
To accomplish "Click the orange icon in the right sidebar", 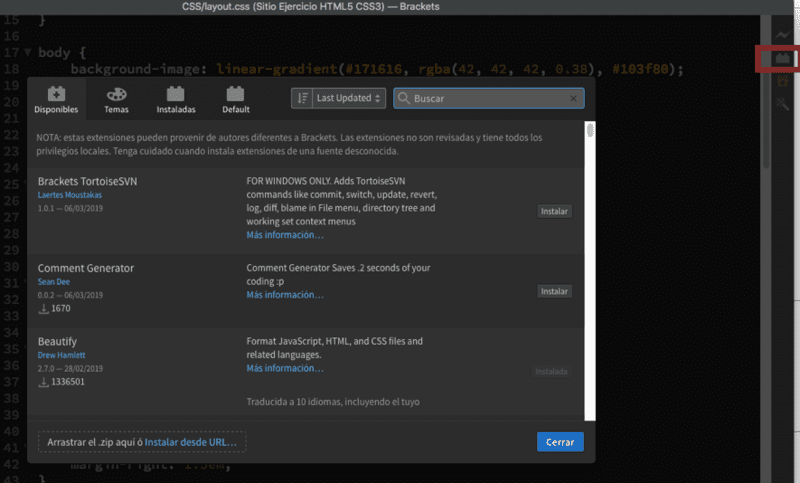I will pyautogui.click(x=782, y=82).
